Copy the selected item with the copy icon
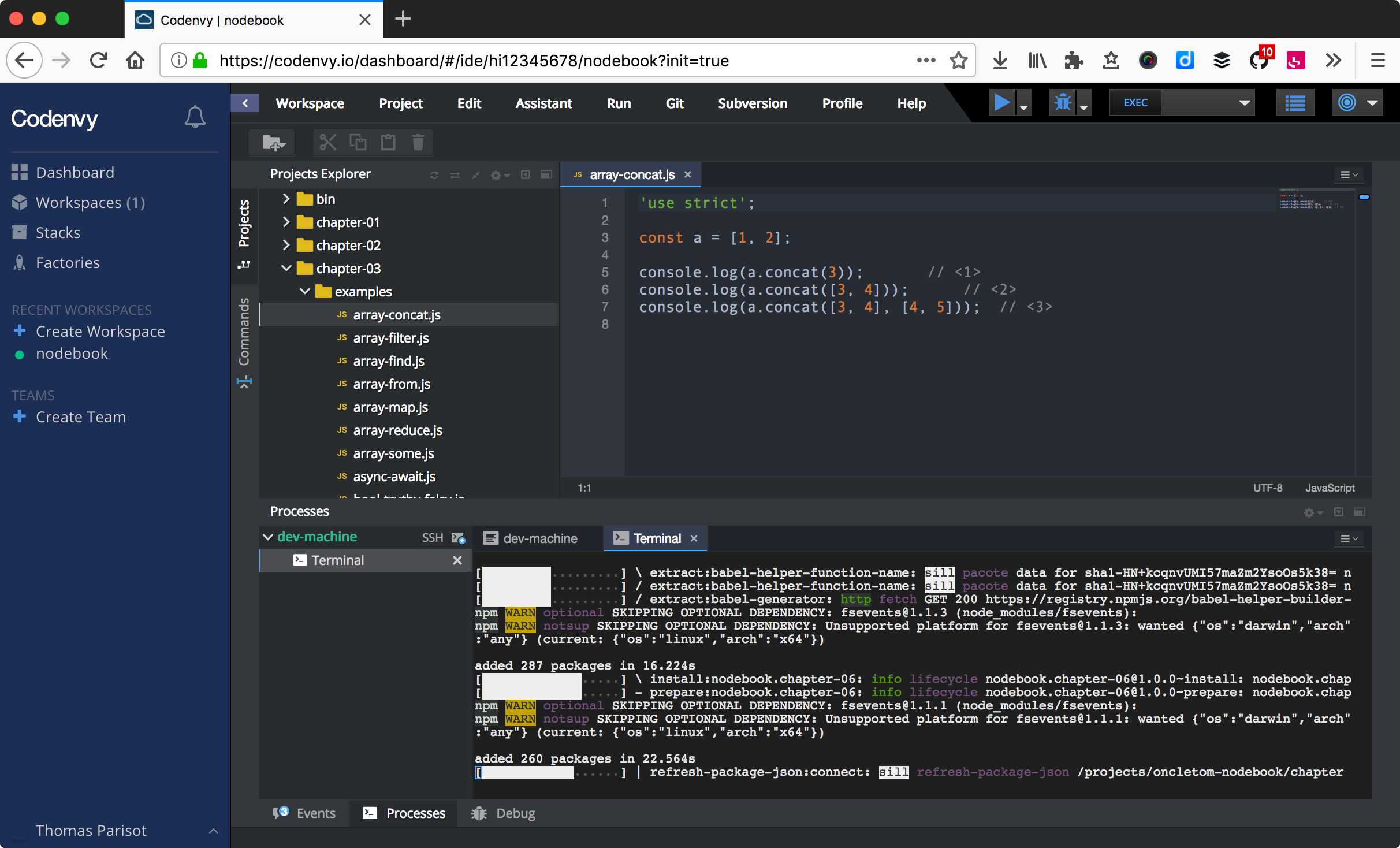Image resolution: width=1400 pixels, height=848 pixels. click(357, 143)
